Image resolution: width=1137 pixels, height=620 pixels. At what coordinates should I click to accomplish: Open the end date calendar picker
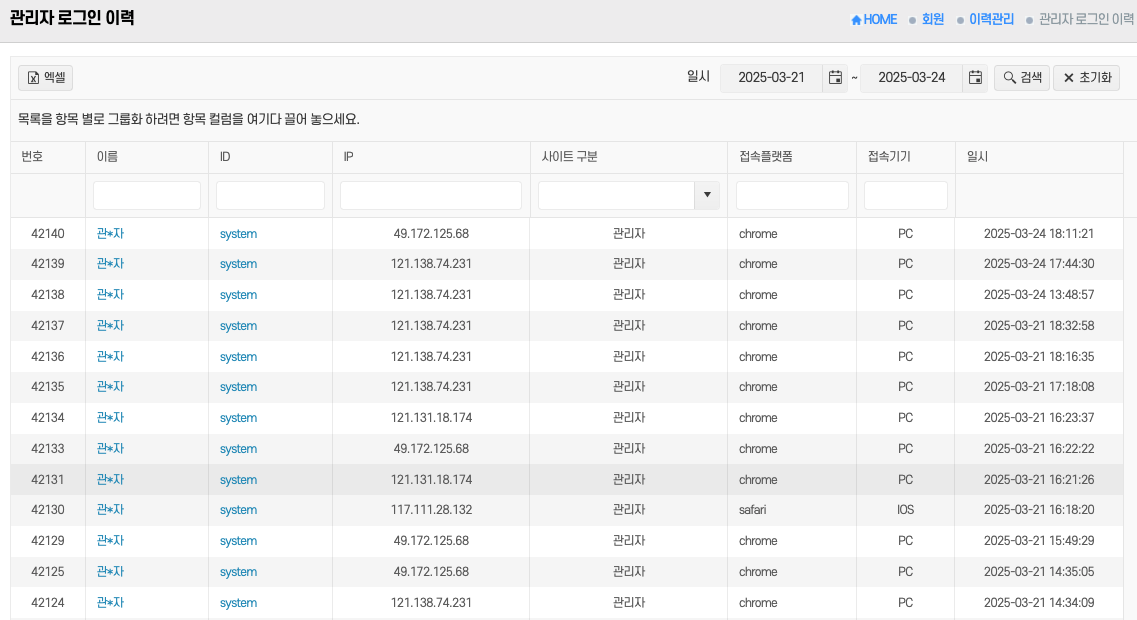click(975, 78)
